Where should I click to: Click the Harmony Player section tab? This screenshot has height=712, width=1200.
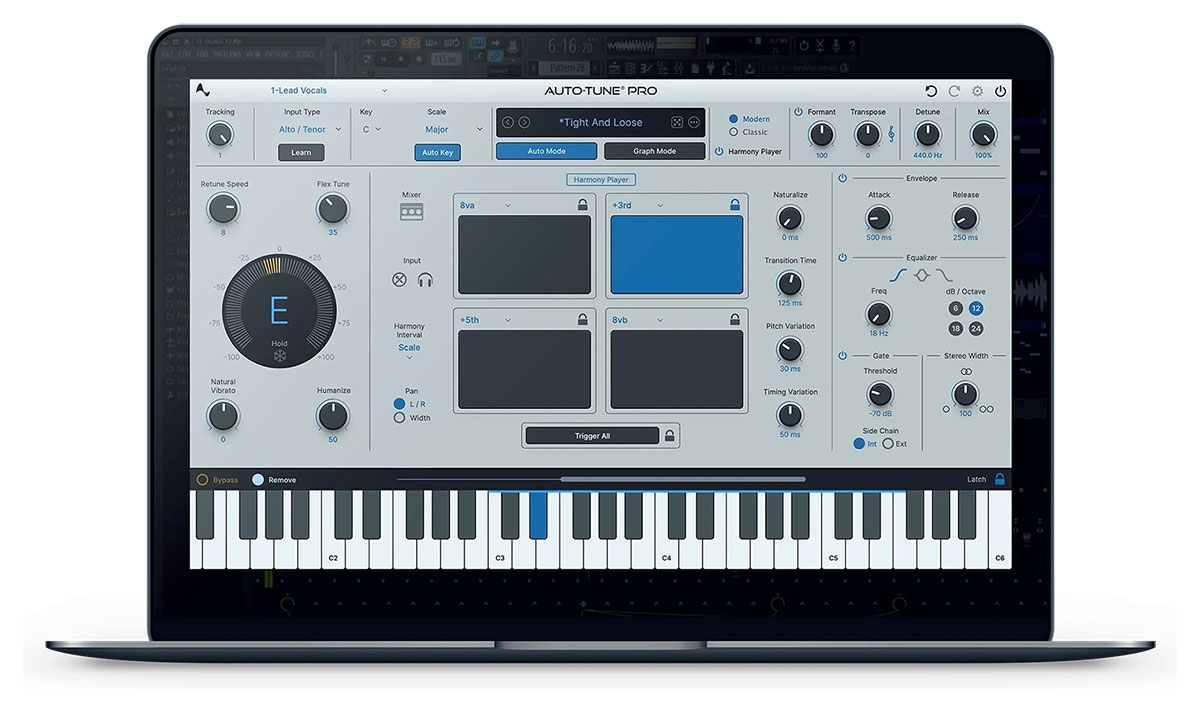pyautogui.click(x=600, y=180)
